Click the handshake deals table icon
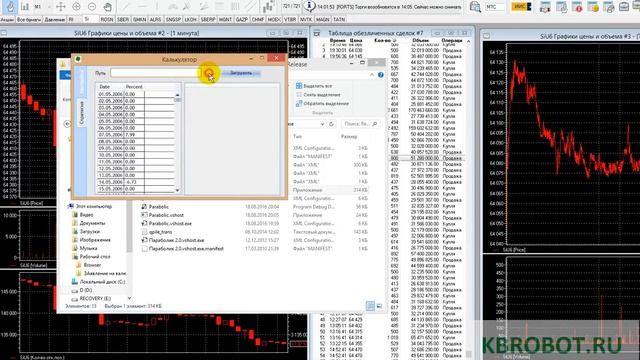The width and height of the screenshot is (640, 360). click(545, 7)
